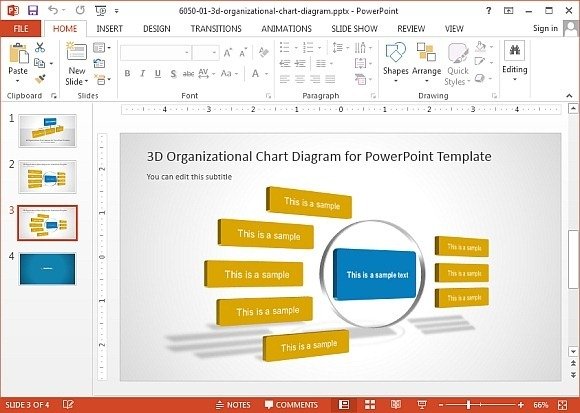Switch to the TRANSITIONS tab
This screenshot has height=413, width=580.
216,28
